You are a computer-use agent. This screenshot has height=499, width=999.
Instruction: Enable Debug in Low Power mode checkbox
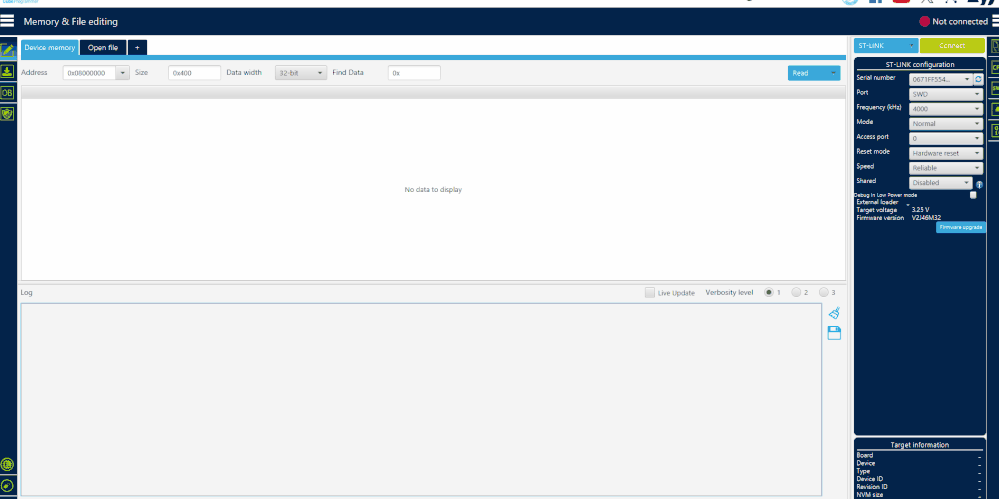coord(973,195)
